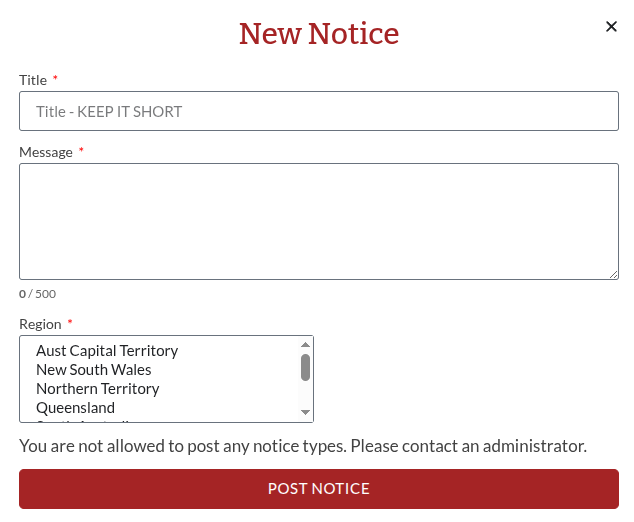Click the Title field label
Image resolution: width=634 pixels, height=522 pixels.
pyautogui.click(x=33, y=80)
